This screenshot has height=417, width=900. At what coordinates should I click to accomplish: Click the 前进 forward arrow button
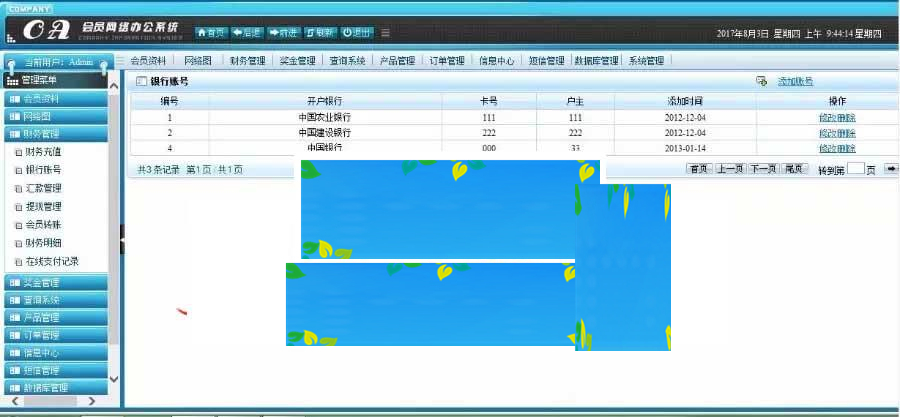[283, 32]
